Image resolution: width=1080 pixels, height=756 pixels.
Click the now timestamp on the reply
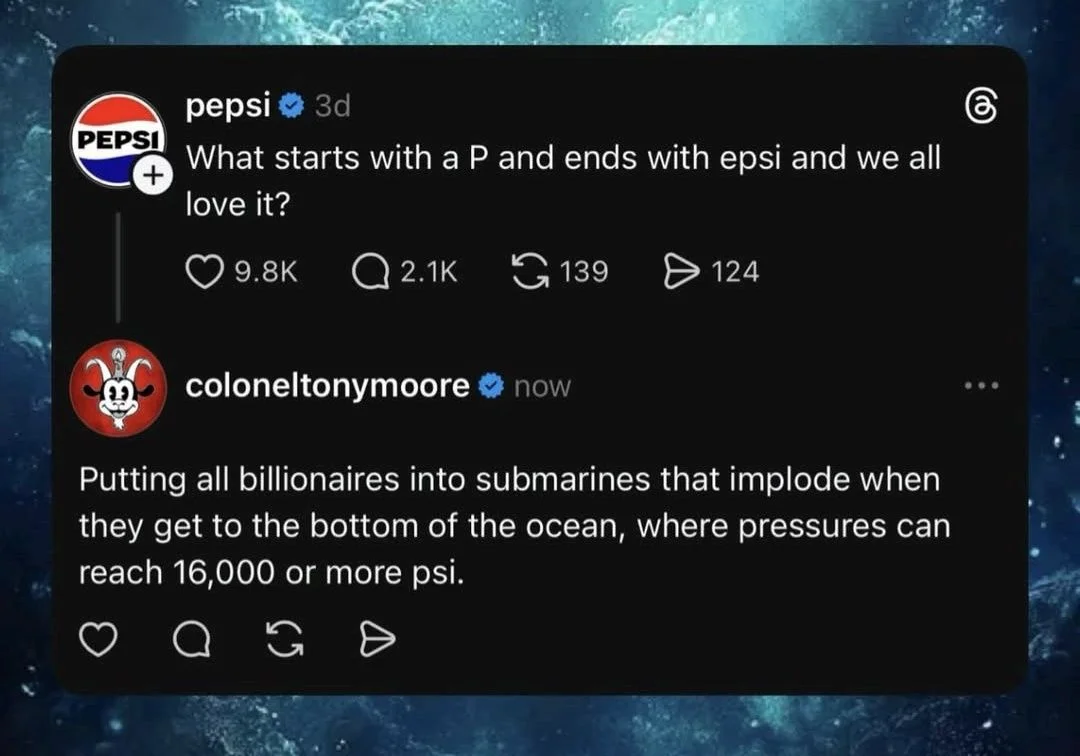pyautogui.click(x=543, y=387)
